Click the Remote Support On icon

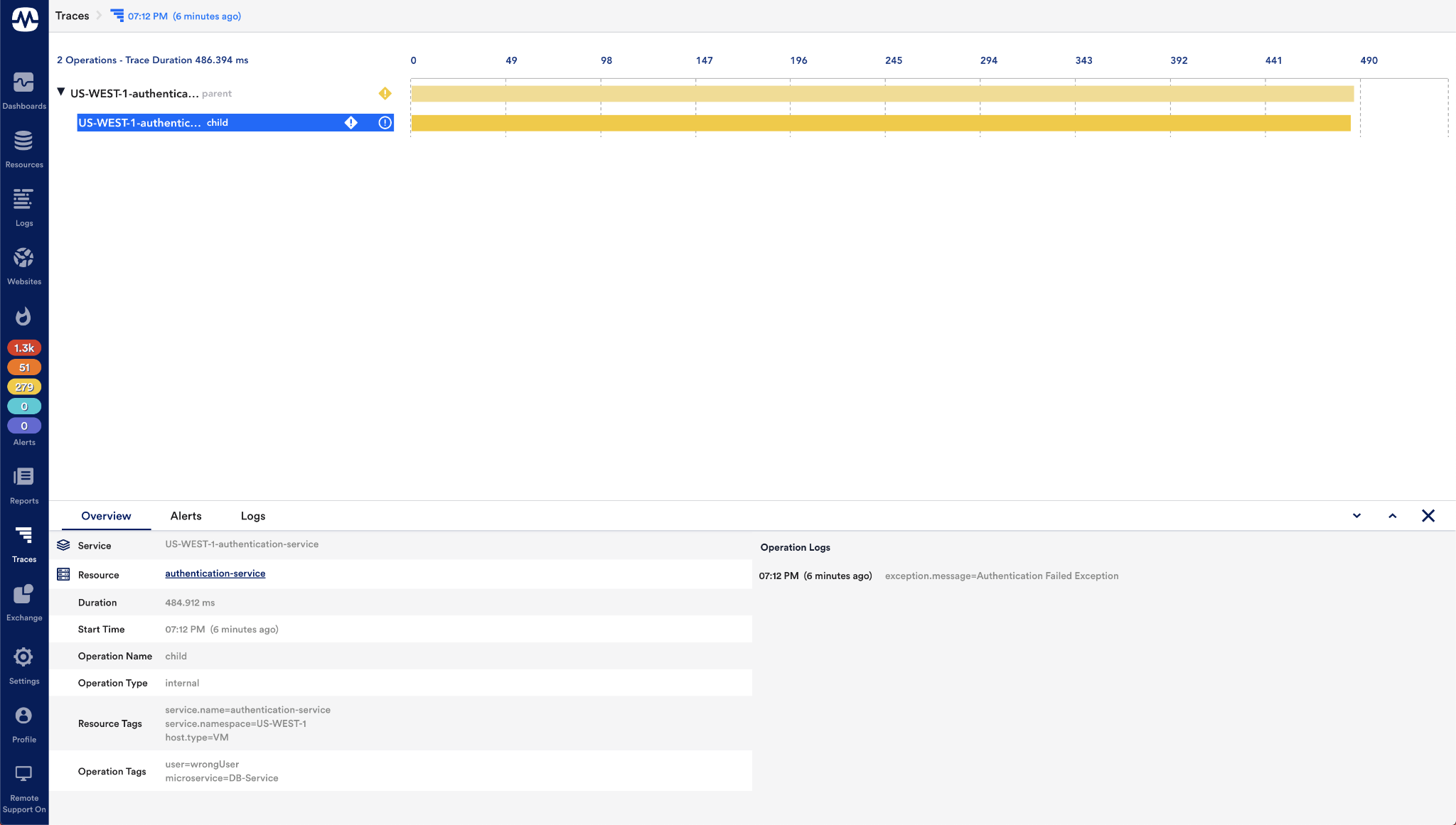(23, 775)
